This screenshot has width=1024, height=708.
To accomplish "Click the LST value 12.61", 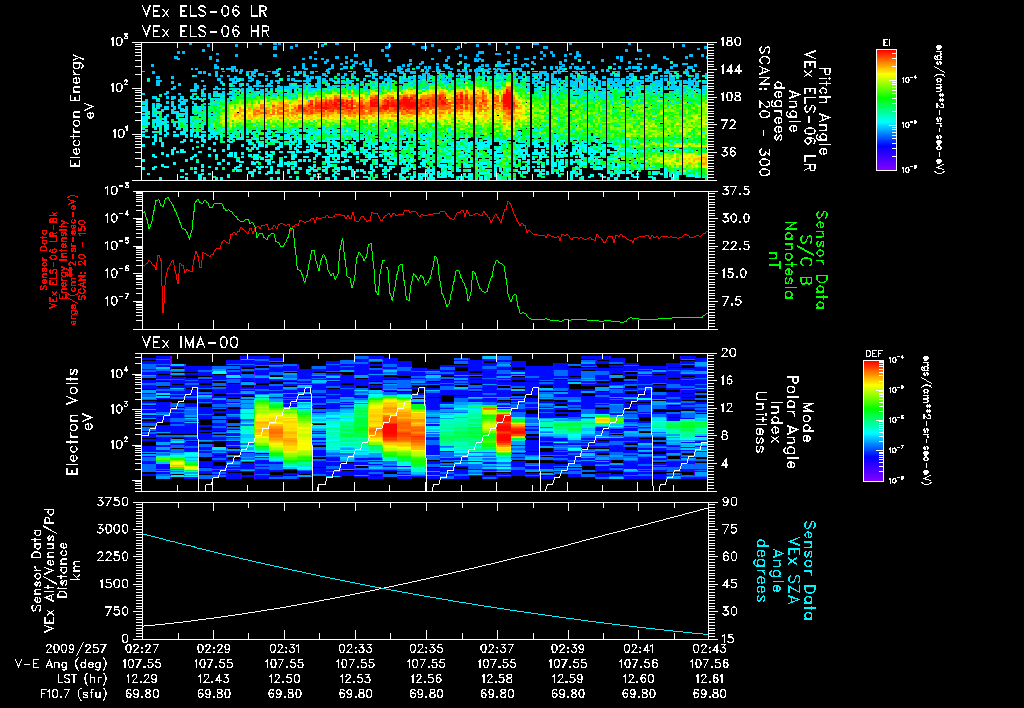I will (709, 679).
